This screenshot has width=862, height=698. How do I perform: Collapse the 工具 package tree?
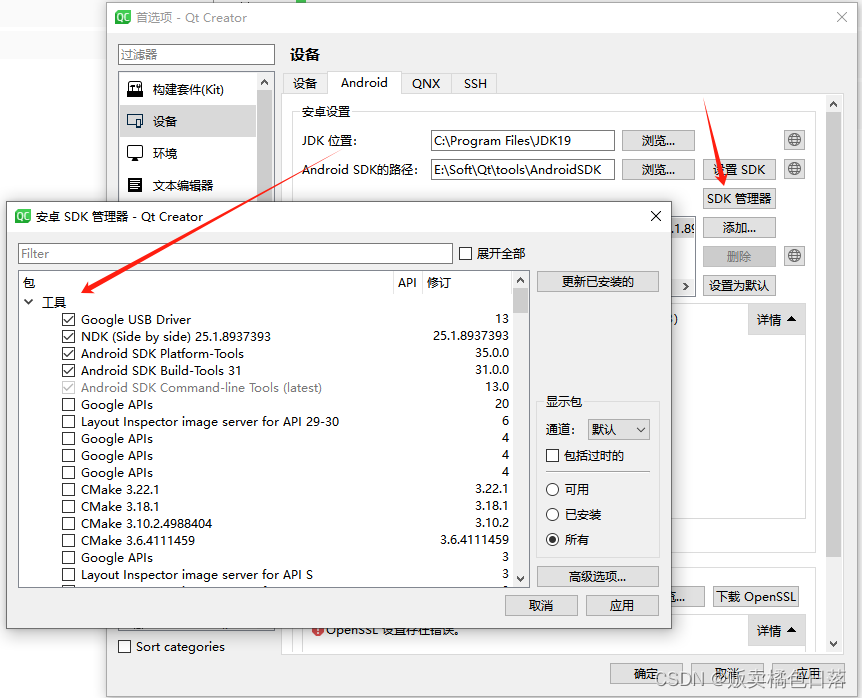coord(28,301)
